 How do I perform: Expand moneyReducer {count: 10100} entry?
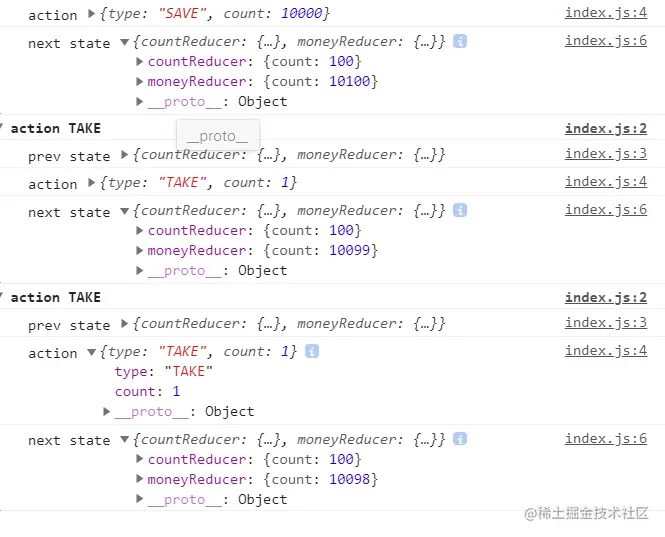(x=140, y=81)
